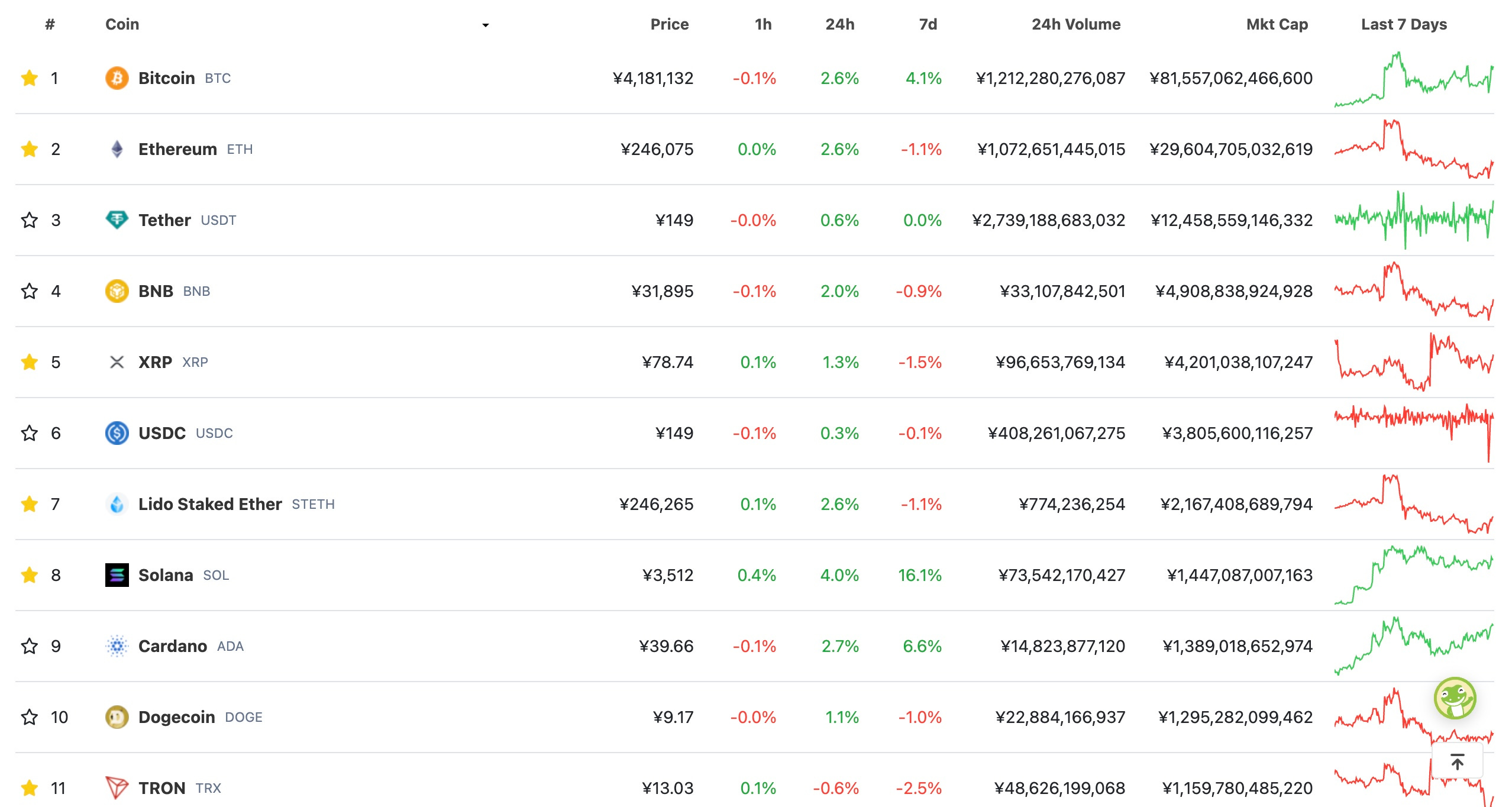Click Ethereum's 7-day sparkline chart
1512x807 pixels.
pyautogui.click(x=1414, y=149)
